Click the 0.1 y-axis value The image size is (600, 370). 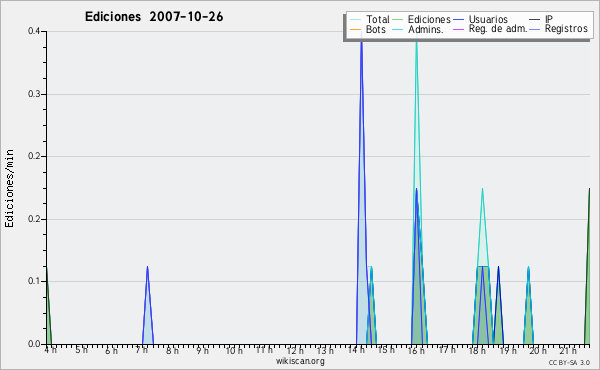(34, 281)
